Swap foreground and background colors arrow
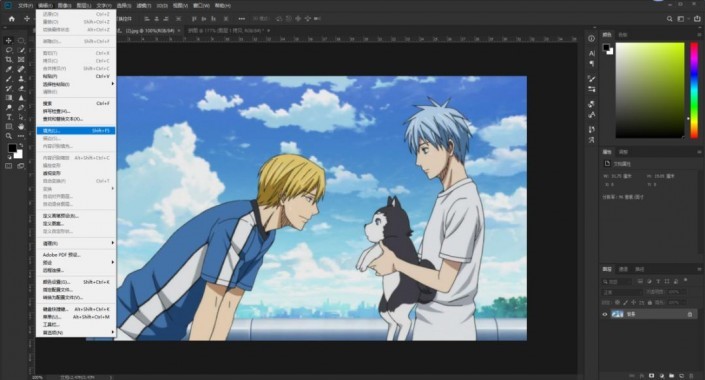 (21, 145)
